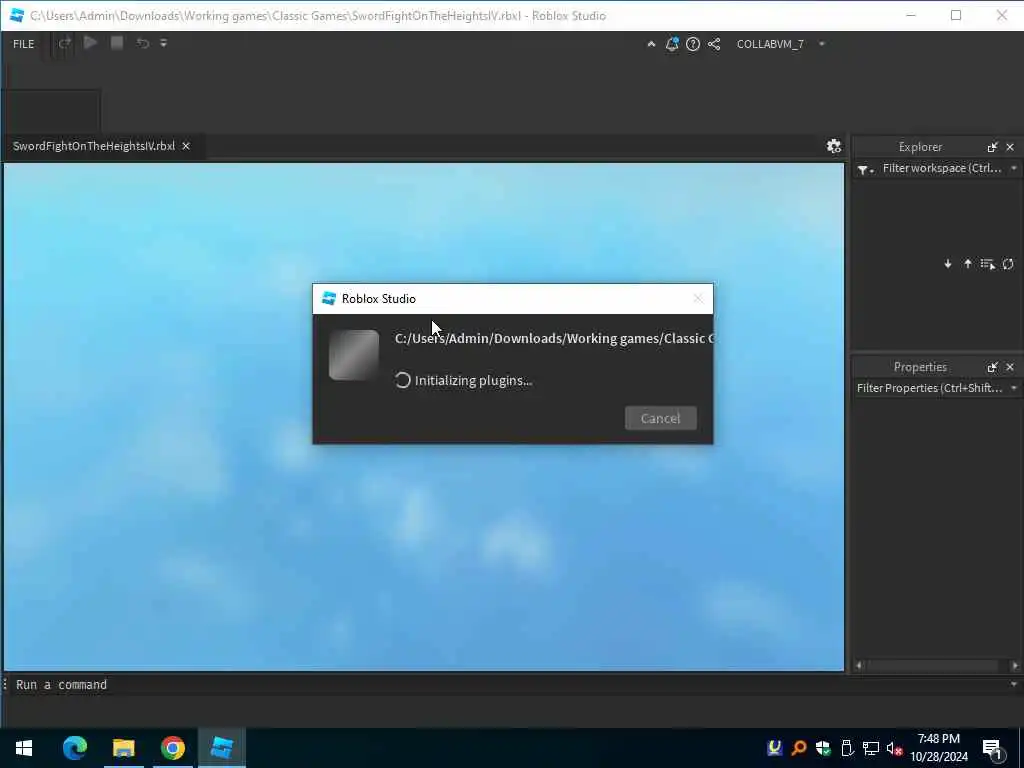
Task: Launch Microsoft Edge from the taskbar
Action: [x=74, y=748]
